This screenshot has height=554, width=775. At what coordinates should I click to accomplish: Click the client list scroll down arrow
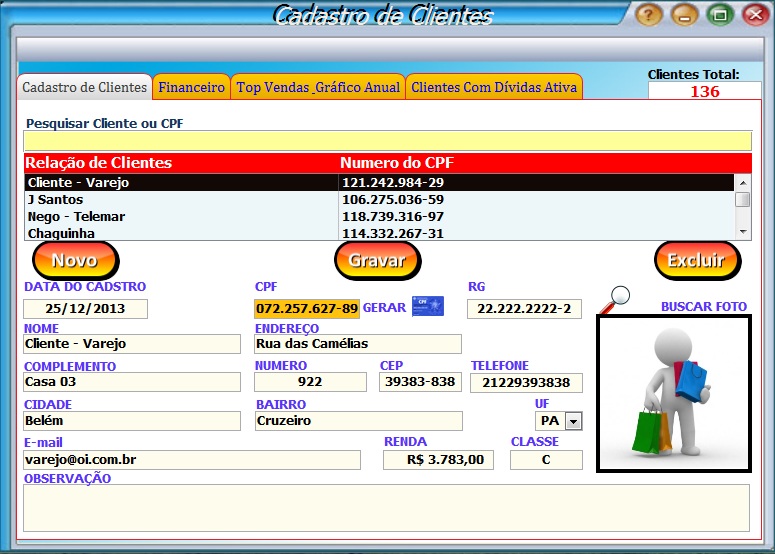point(743,232)
